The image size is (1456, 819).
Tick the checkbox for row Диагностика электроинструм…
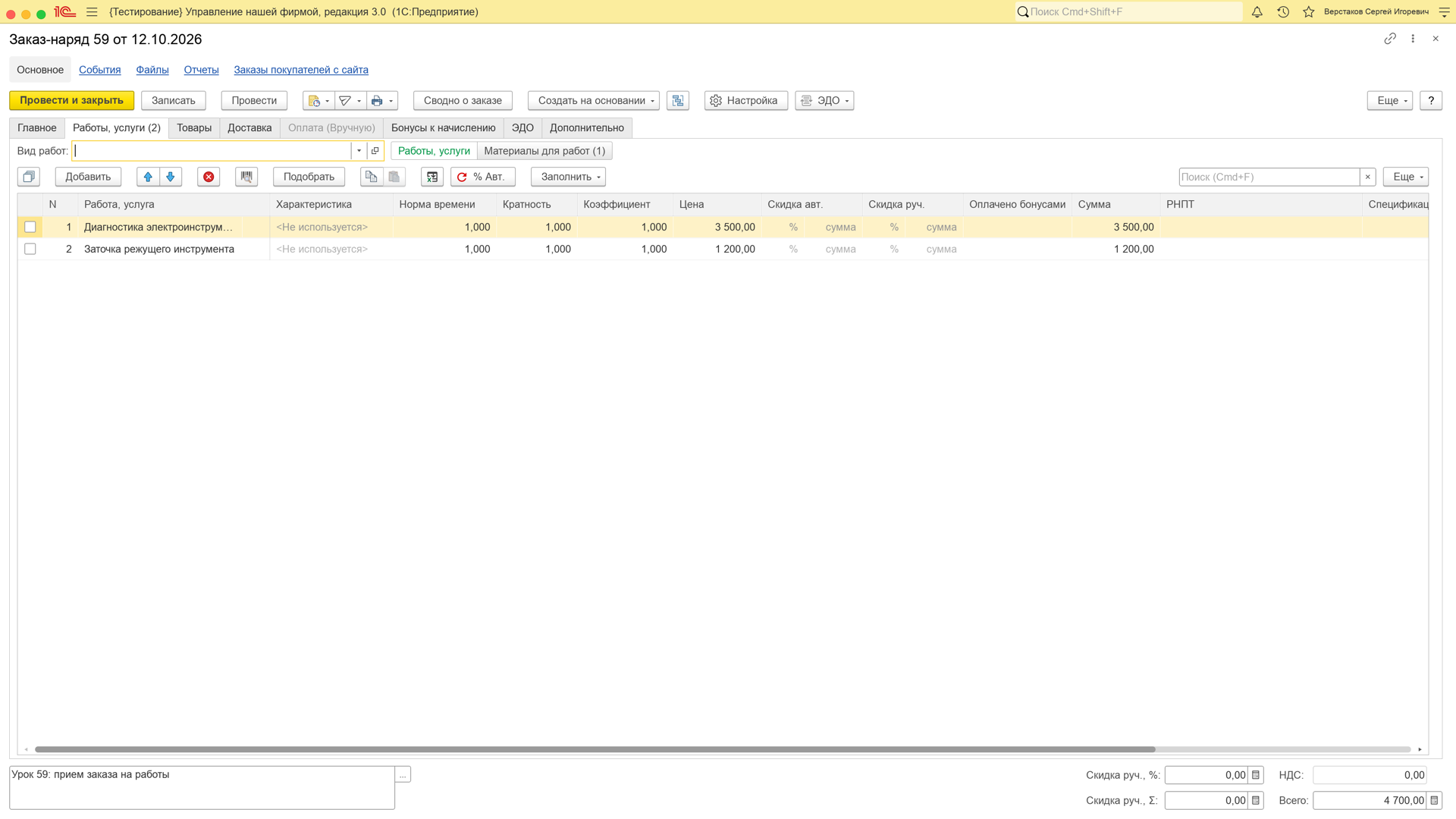click(30, 227)
